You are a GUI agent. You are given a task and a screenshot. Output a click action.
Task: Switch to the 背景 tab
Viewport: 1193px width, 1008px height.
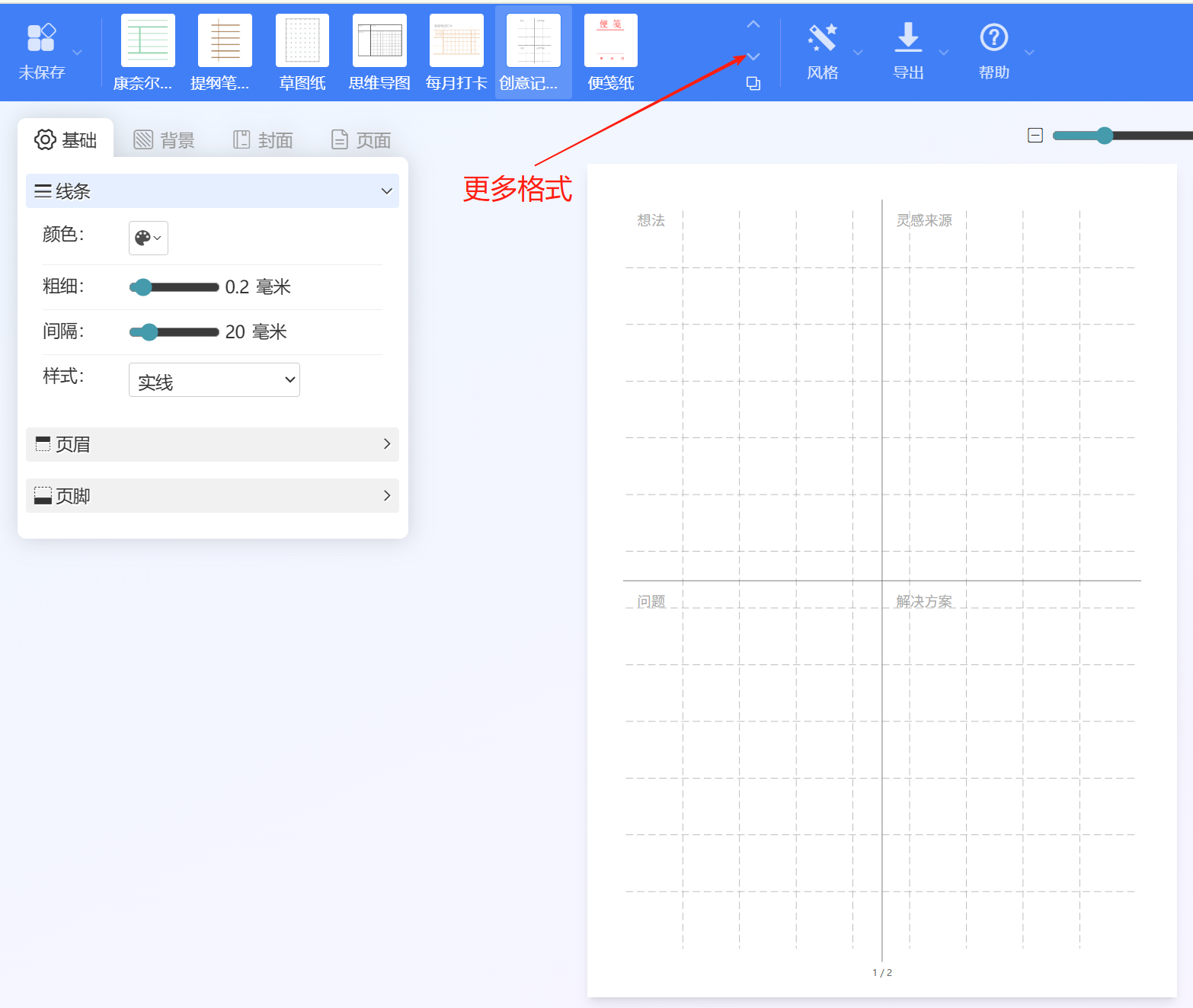[x=164, y=140]
